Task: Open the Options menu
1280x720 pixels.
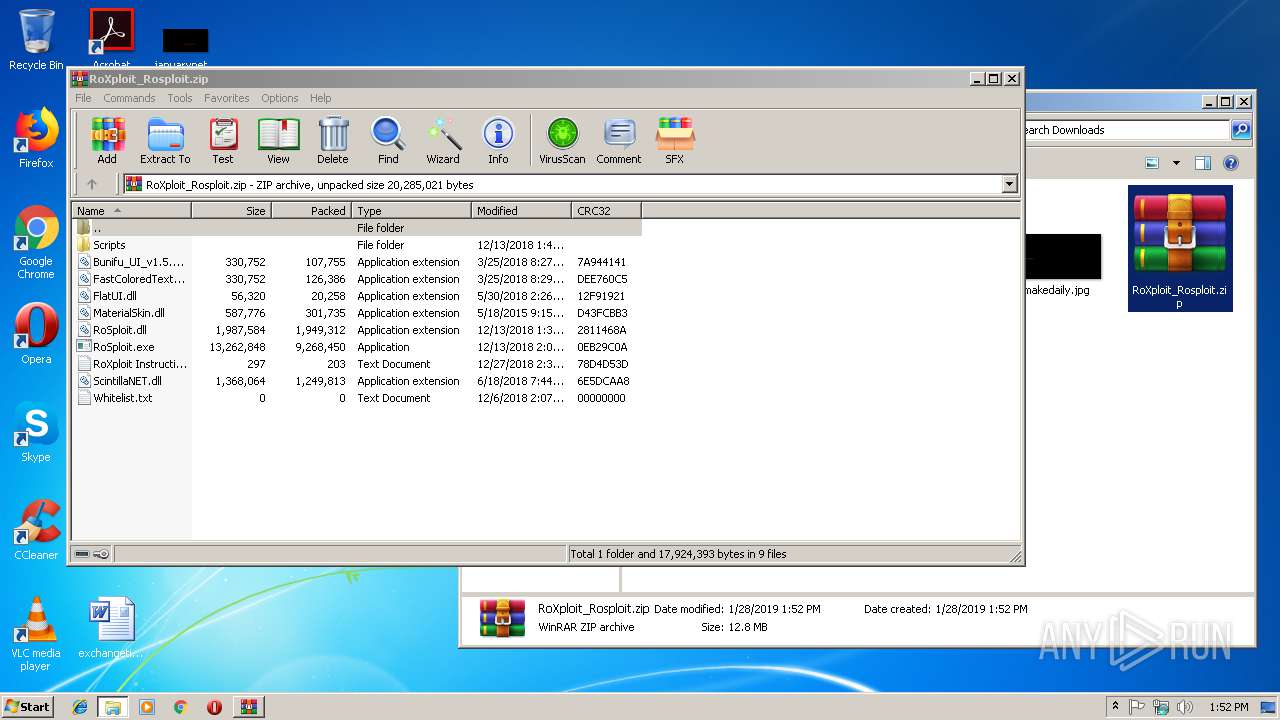Action: pos(280,98)
